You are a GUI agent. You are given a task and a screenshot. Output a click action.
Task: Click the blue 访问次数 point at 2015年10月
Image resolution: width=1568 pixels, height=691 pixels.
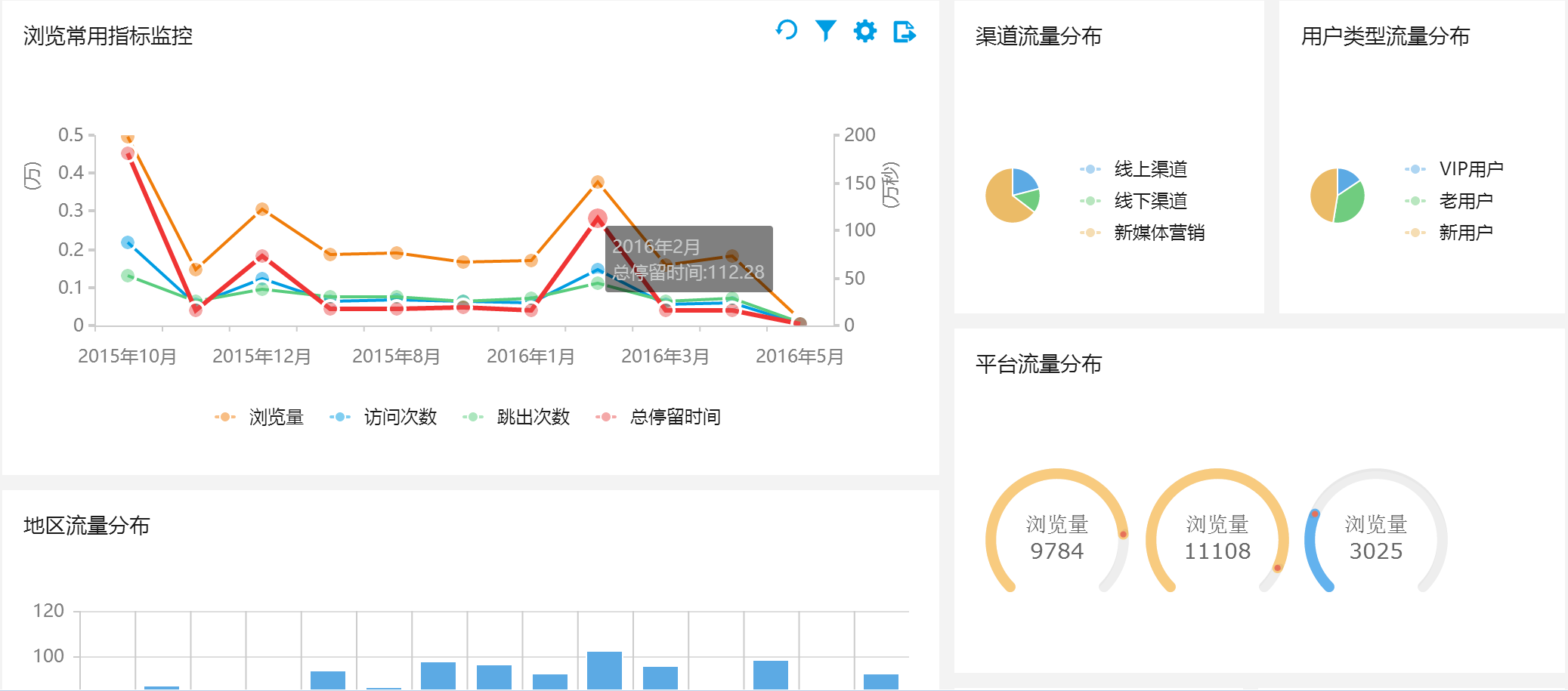(x=128, y=242)
